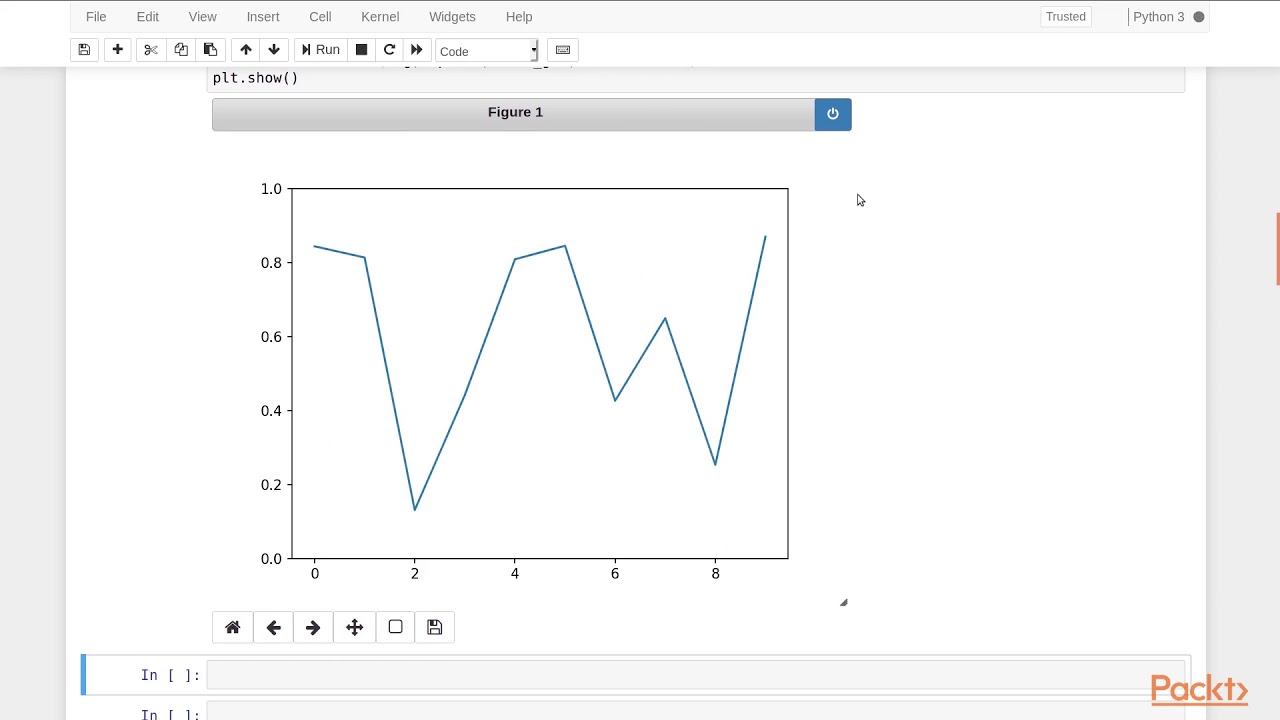Stop figure interaction with power button
Image resolution: width=1280 pixels, height=720 pixels.
tap(833, 114)
